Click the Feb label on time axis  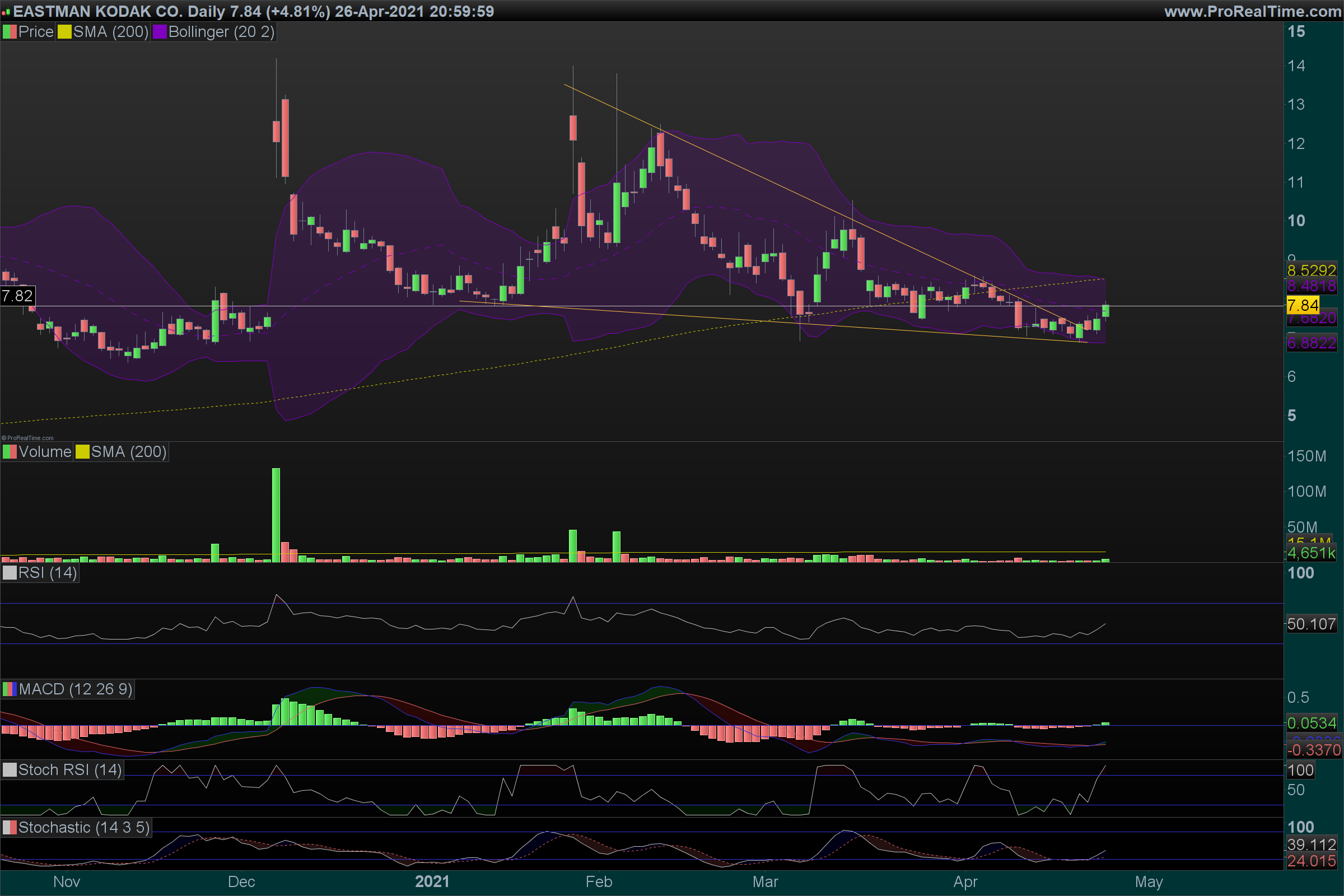[x=599, y=881]
